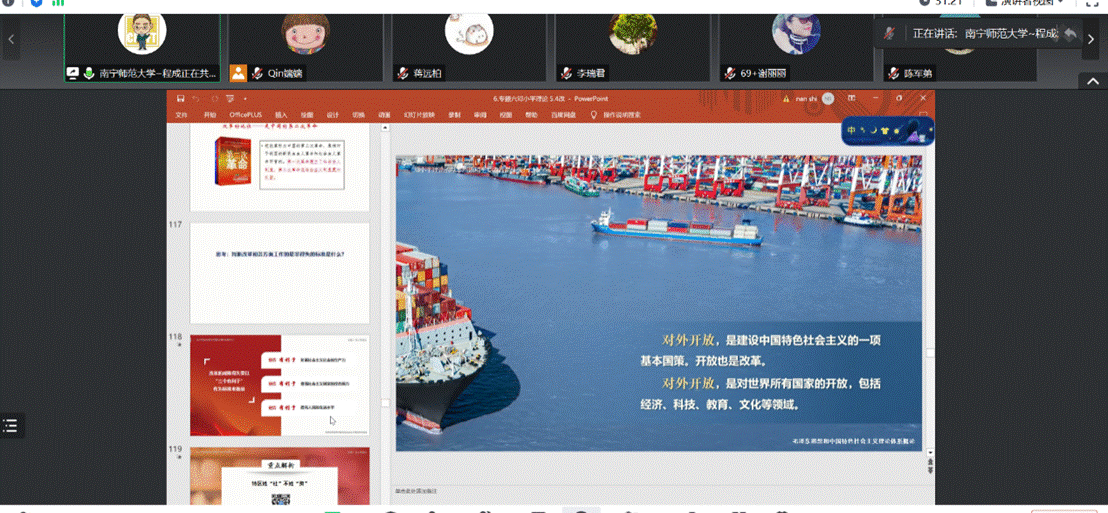Open the 切换 tab

pos(359,114)
